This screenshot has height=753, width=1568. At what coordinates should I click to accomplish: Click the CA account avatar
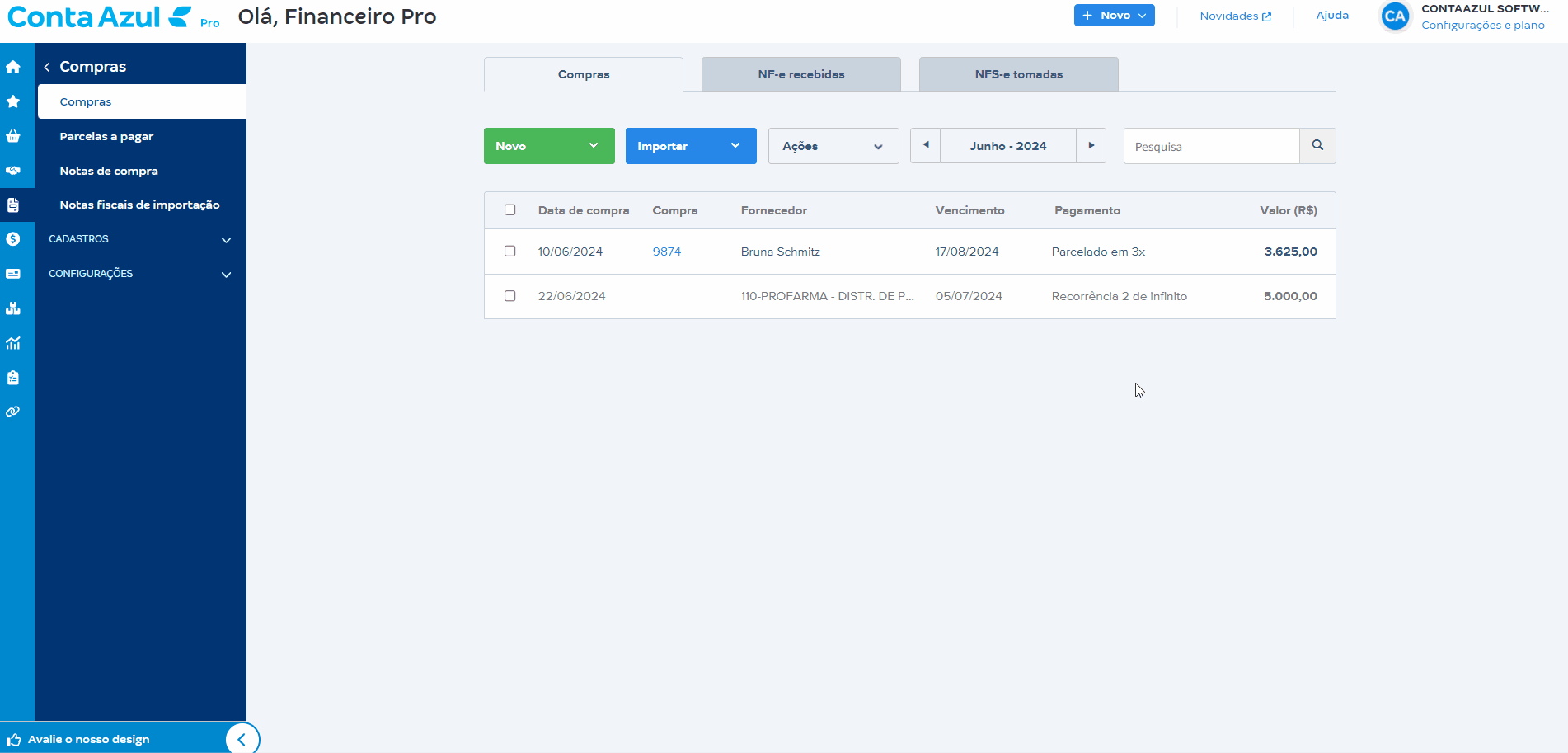tap(1395, 16)
